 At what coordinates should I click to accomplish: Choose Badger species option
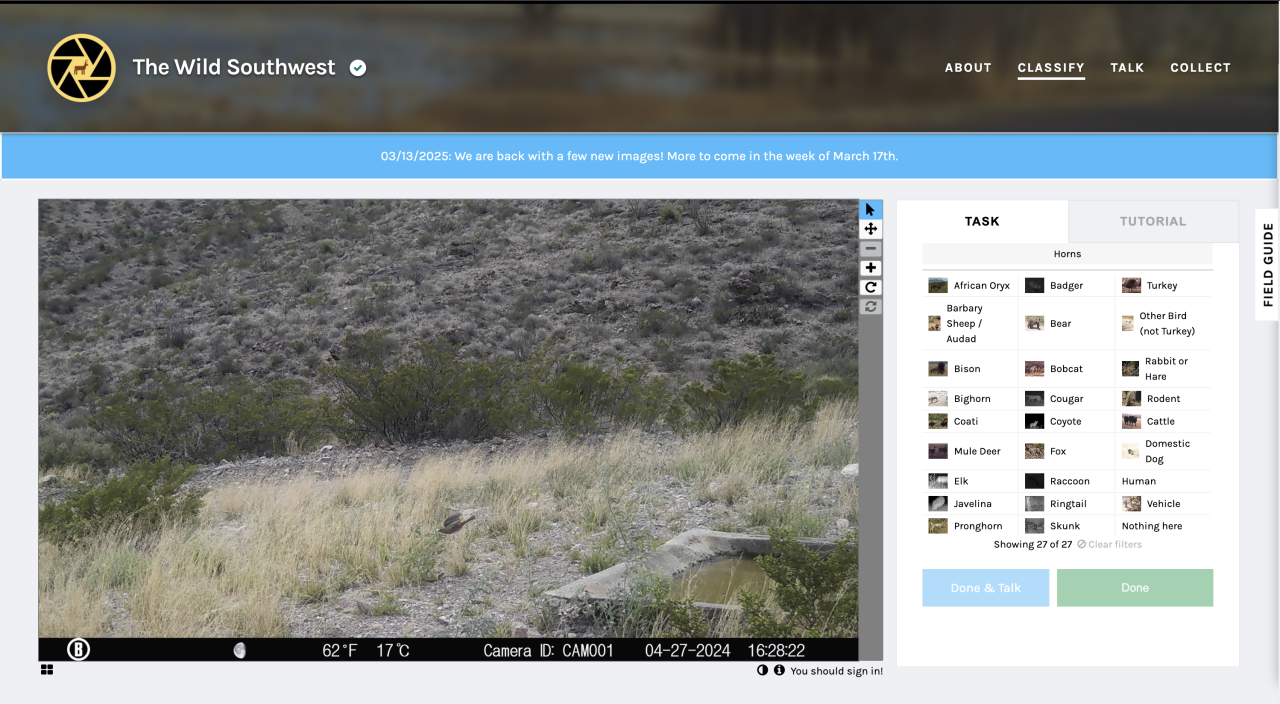[1067, 286]
